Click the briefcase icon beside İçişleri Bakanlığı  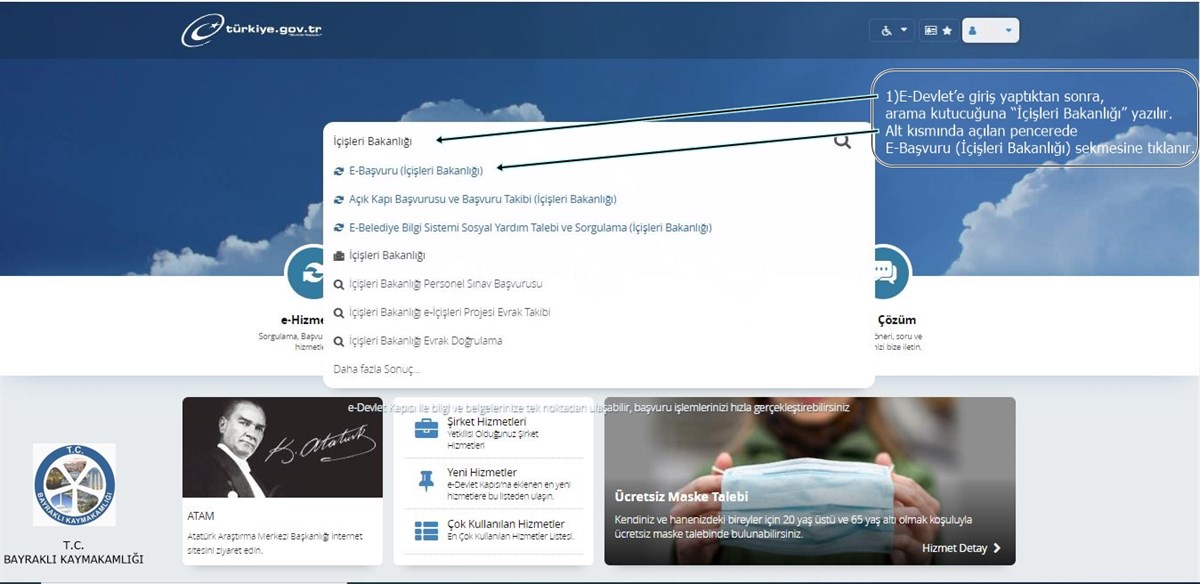point(339,256)
